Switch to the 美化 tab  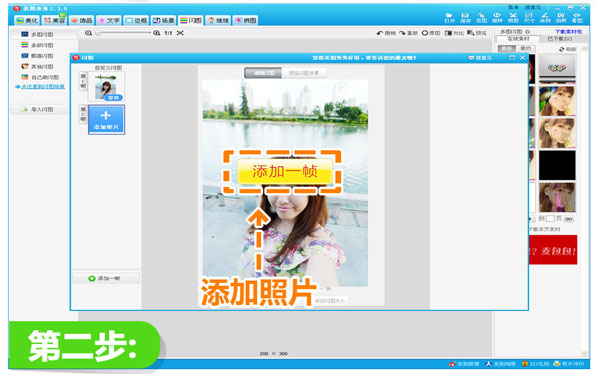click(x=27, y=20)
